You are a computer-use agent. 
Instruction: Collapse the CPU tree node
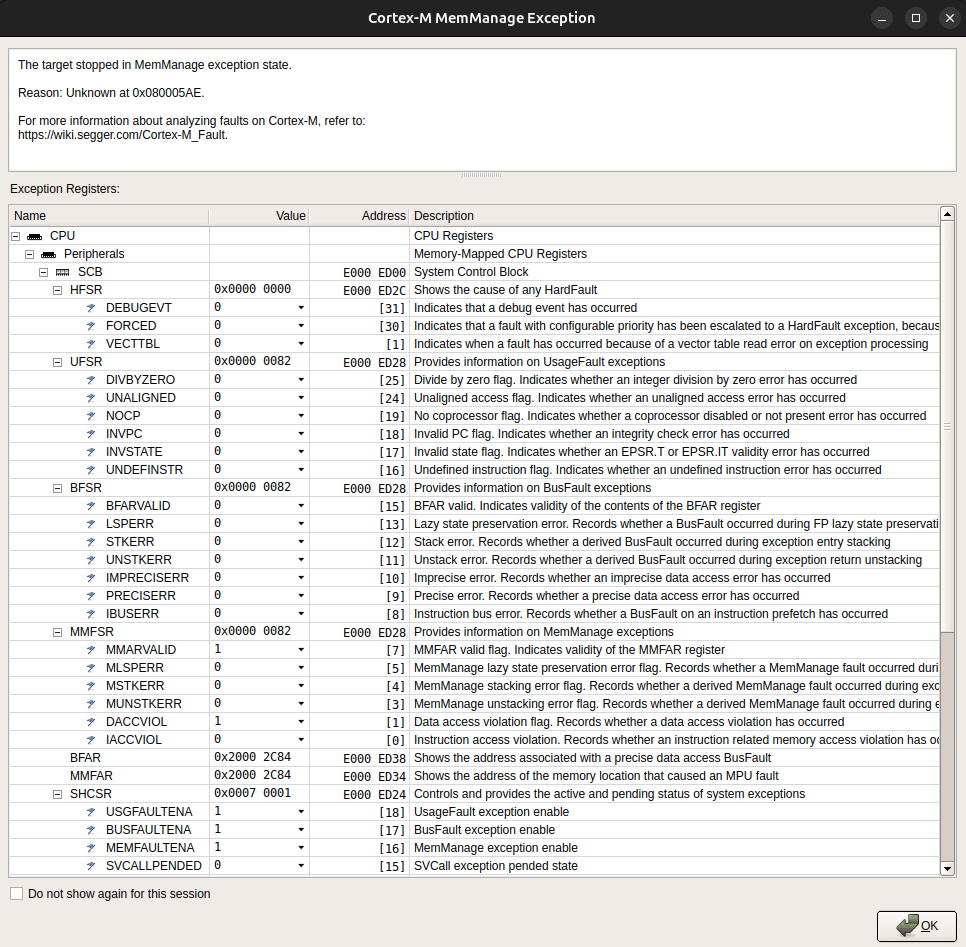(15, 237)
